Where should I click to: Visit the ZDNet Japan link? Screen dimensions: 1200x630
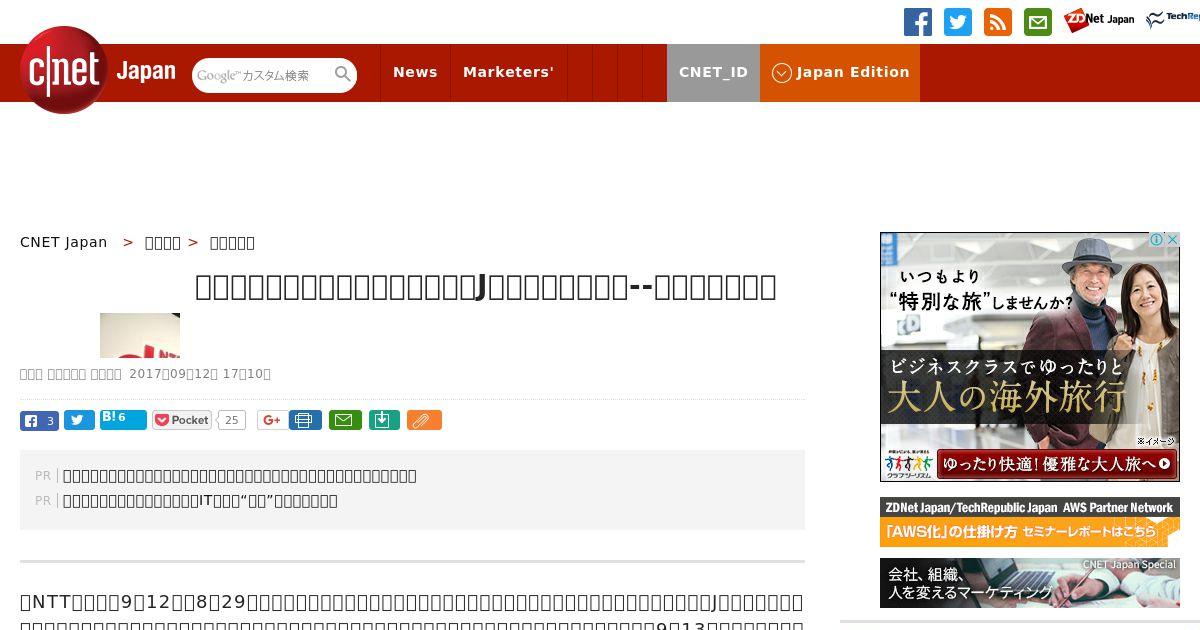tap(1099, 20)
